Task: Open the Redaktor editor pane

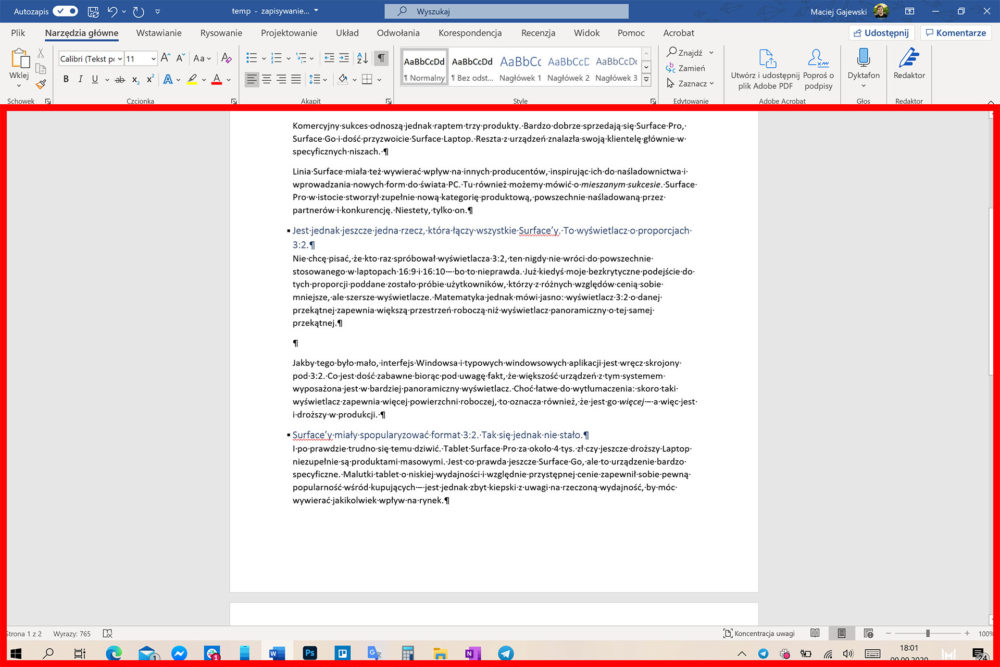Action: [x=909, y=64]
